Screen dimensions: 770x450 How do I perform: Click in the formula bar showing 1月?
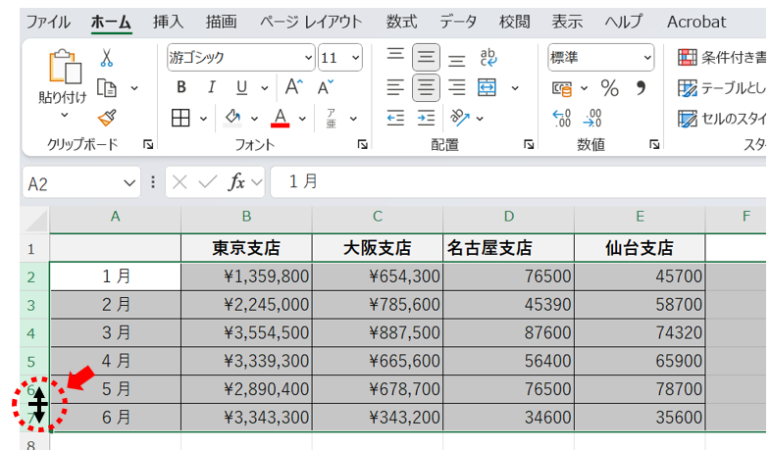pos(518,182)
